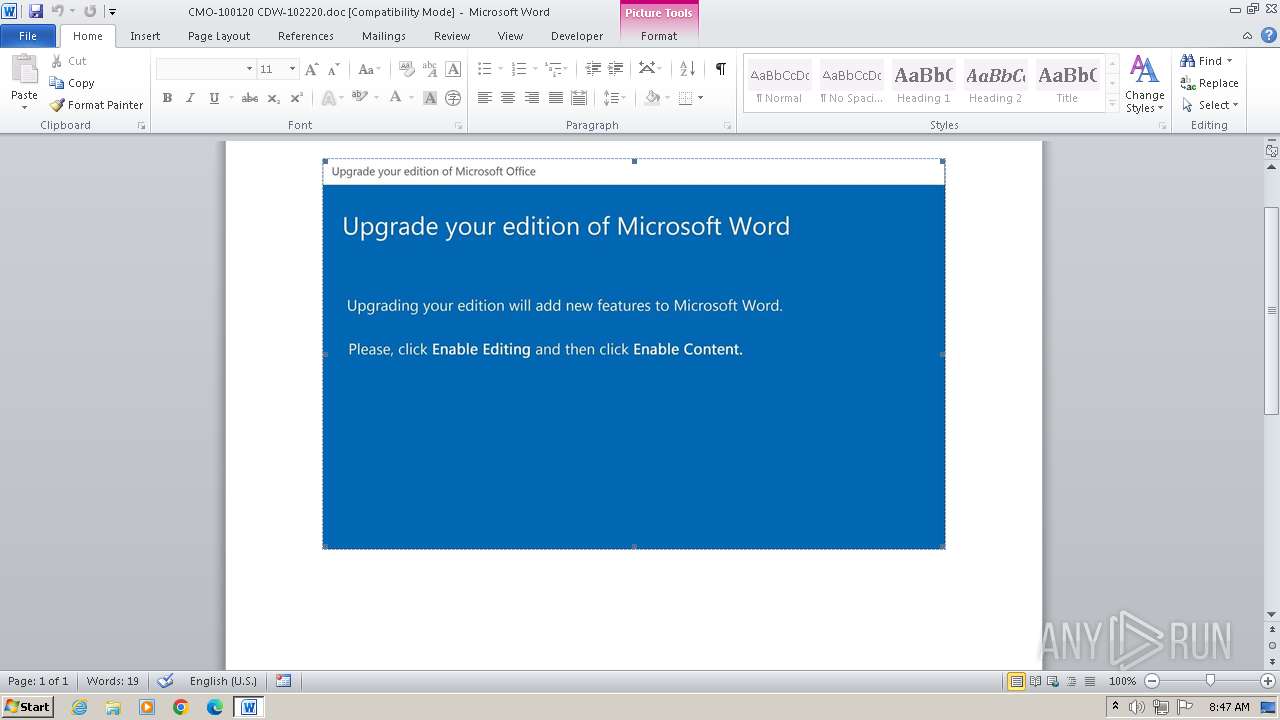The image size is (1280, 720).
Task: Switch to the Page Layout tab
Action: click(x=219, y=36)
